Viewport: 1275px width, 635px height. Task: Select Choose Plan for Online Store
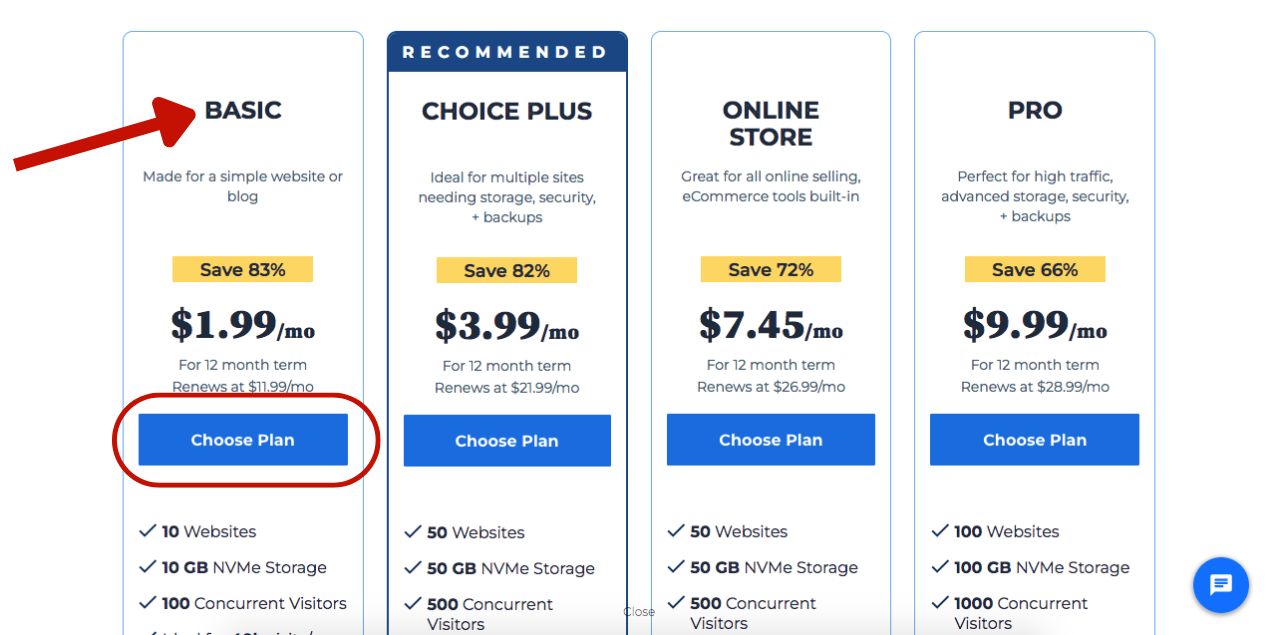[771, 440]
